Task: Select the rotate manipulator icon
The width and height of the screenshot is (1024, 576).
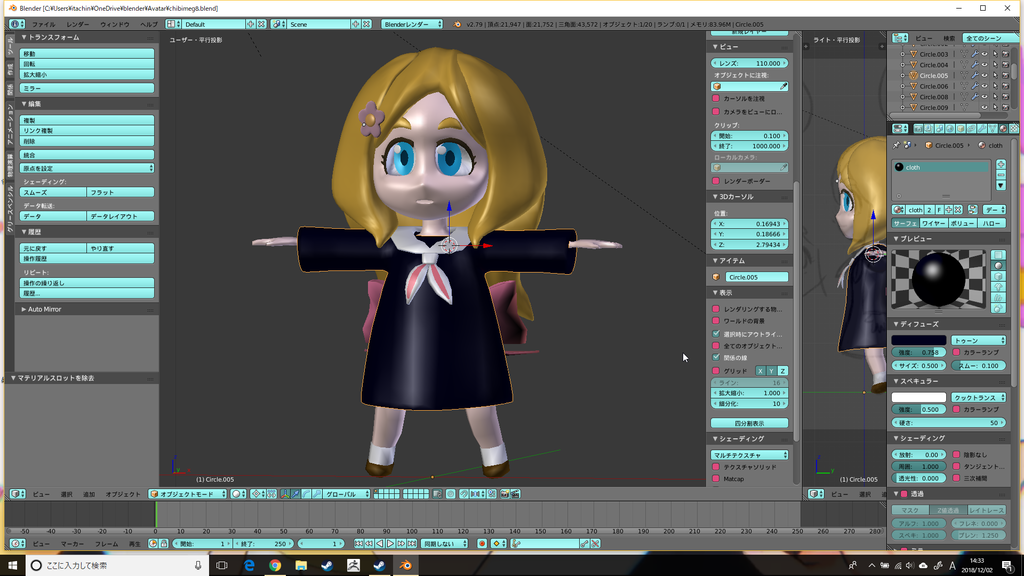Action: tap(306, 494)
